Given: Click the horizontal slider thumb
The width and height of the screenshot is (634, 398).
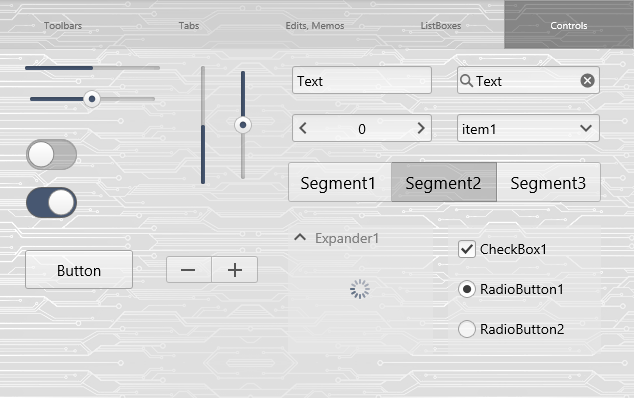Looking at the screenshot, I should tap(92, 99).
